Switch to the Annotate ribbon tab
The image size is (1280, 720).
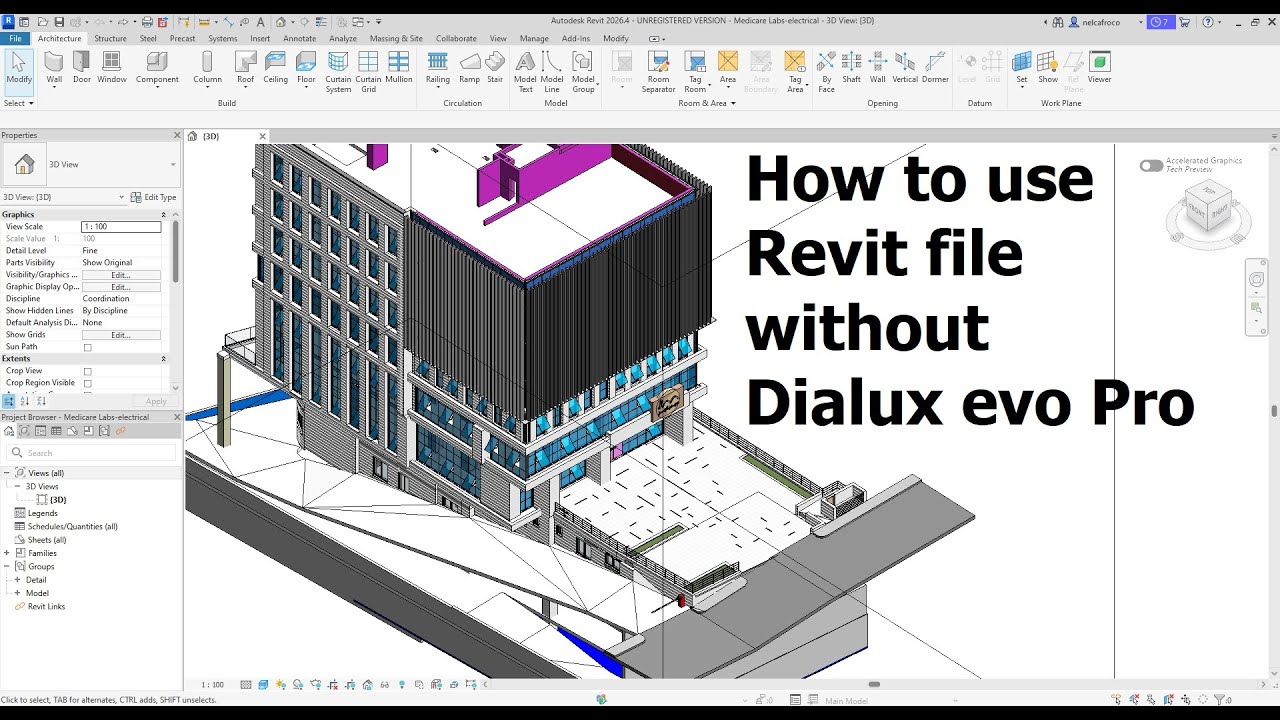tap(299, 38)
